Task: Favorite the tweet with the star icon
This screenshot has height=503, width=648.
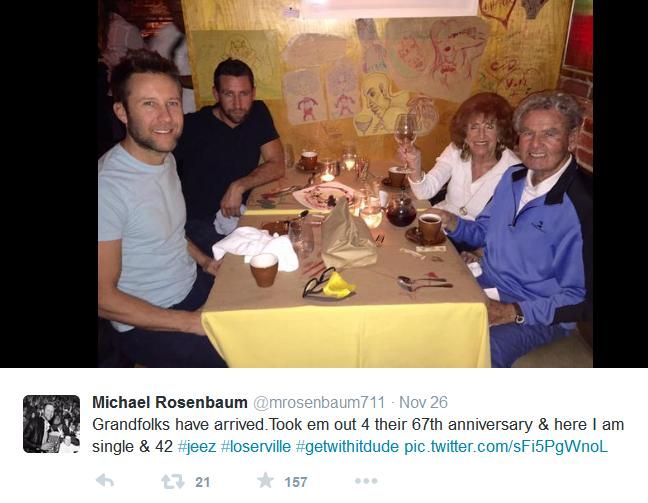Action: click(265, 481)
